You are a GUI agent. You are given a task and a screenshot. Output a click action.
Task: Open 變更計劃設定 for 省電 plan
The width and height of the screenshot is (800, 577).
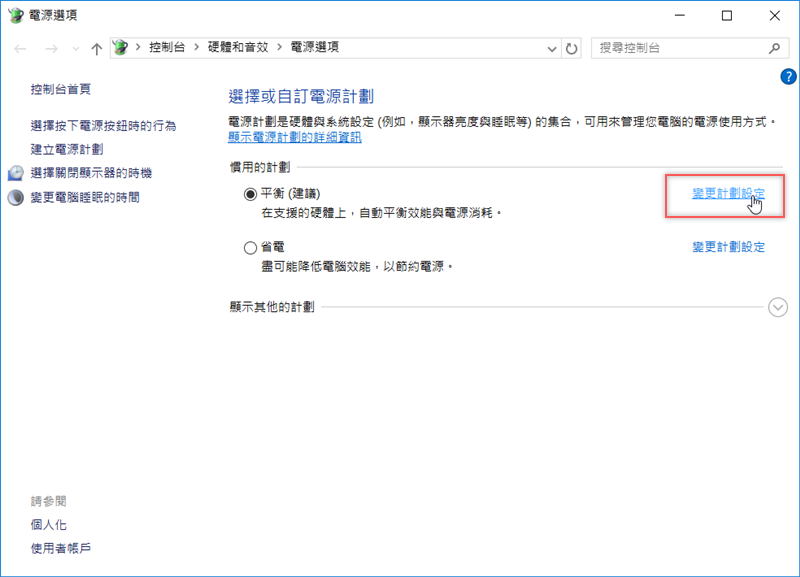tap(729, 247)
